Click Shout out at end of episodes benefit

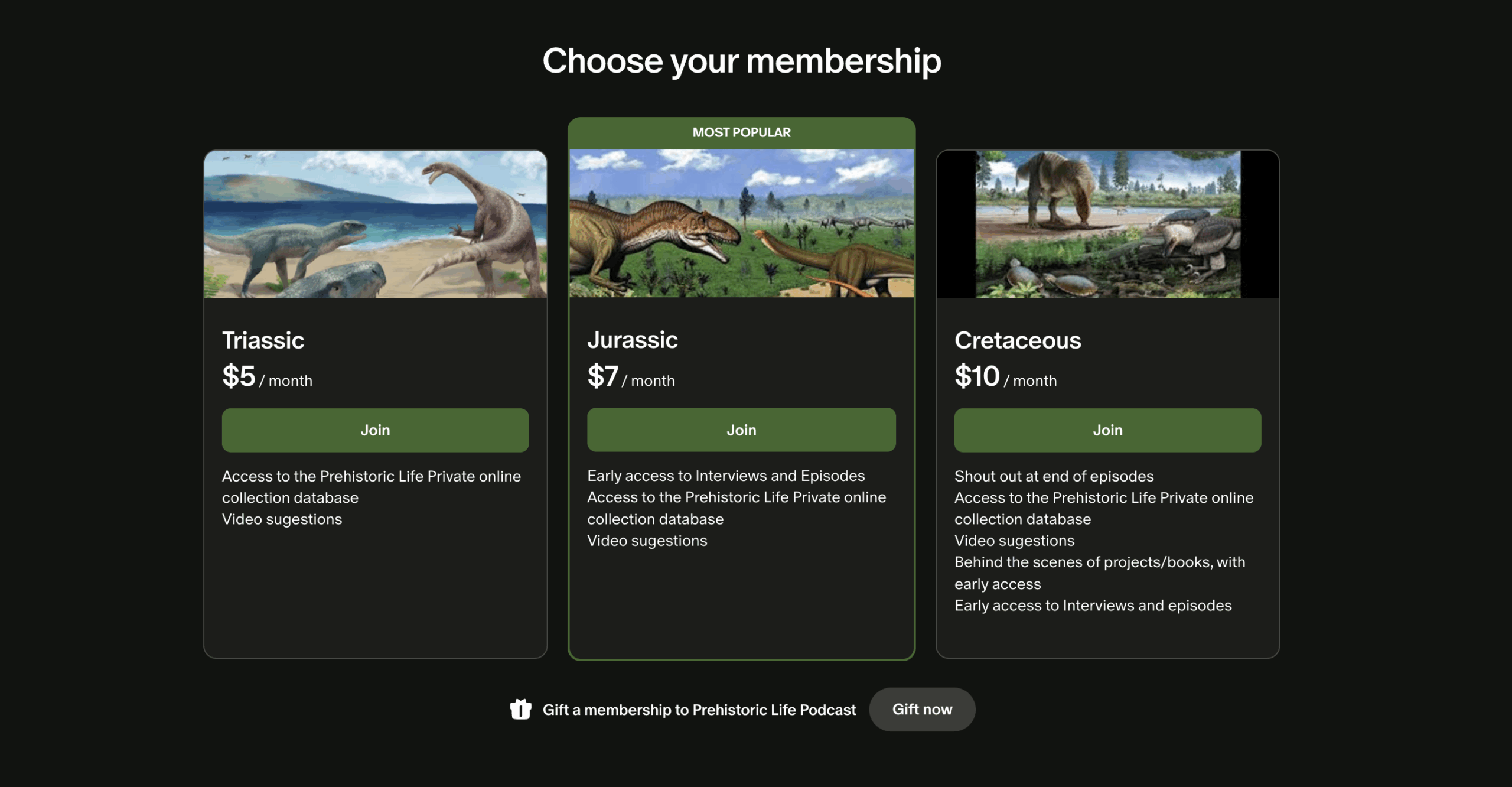[x=1053, y=476]
